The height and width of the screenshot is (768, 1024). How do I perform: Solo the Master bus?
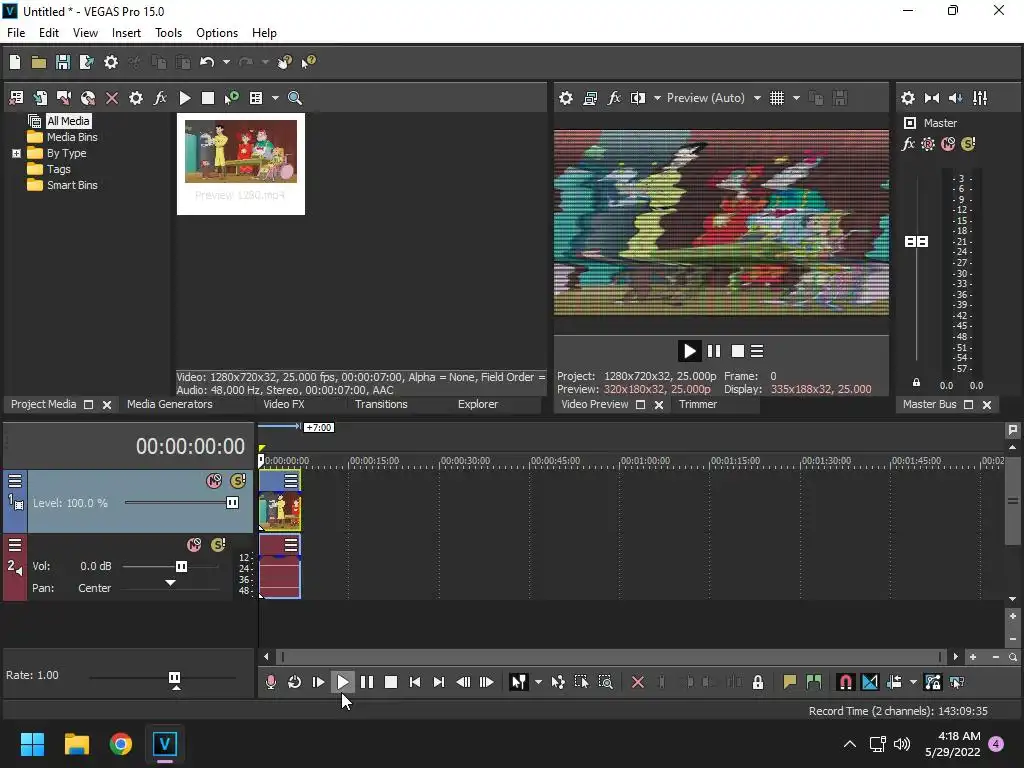[968, 144]
